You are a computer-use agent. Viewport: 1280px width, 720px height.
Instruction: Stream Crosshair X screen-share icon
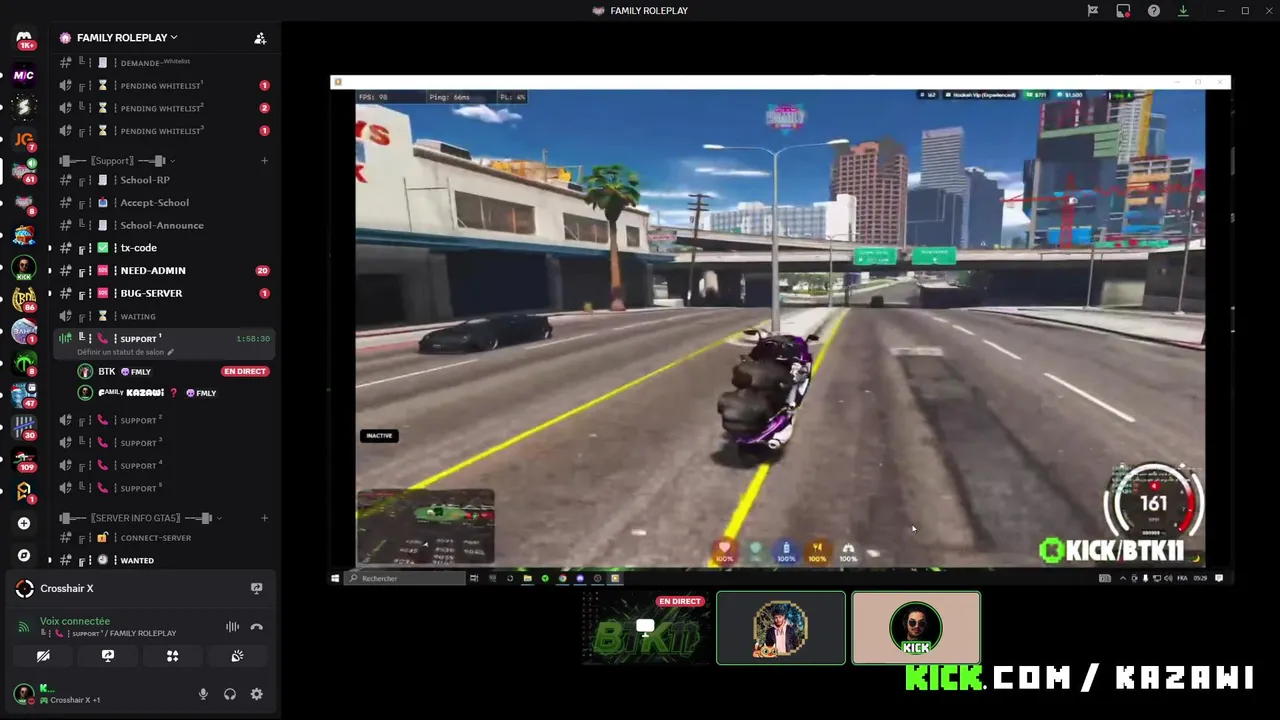[x=256, y=588]
